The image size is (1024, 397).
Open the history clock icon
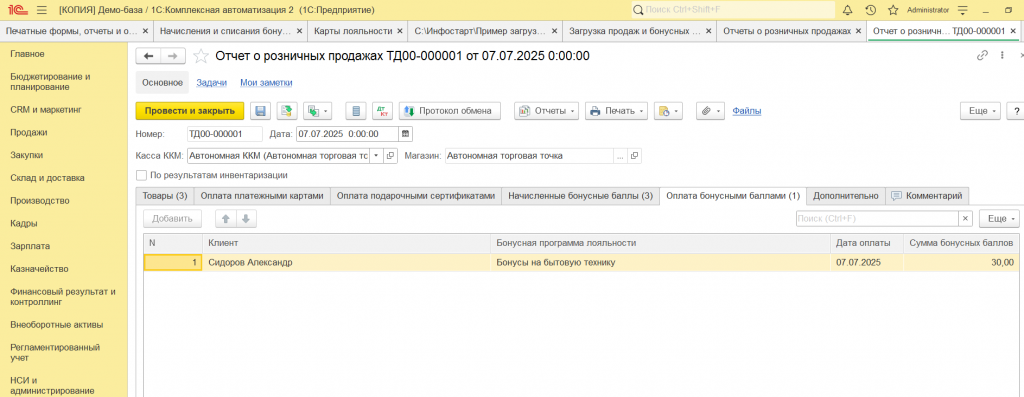click(x=870, y=10)
